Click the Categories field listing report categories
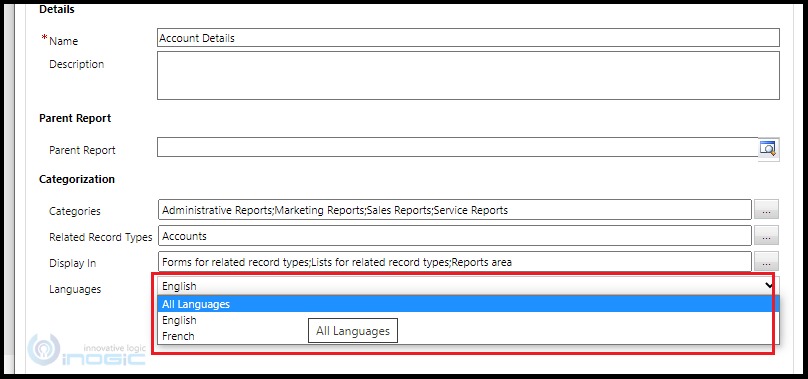Viewport: 808px width, 379px height. (x=455, y=209)
